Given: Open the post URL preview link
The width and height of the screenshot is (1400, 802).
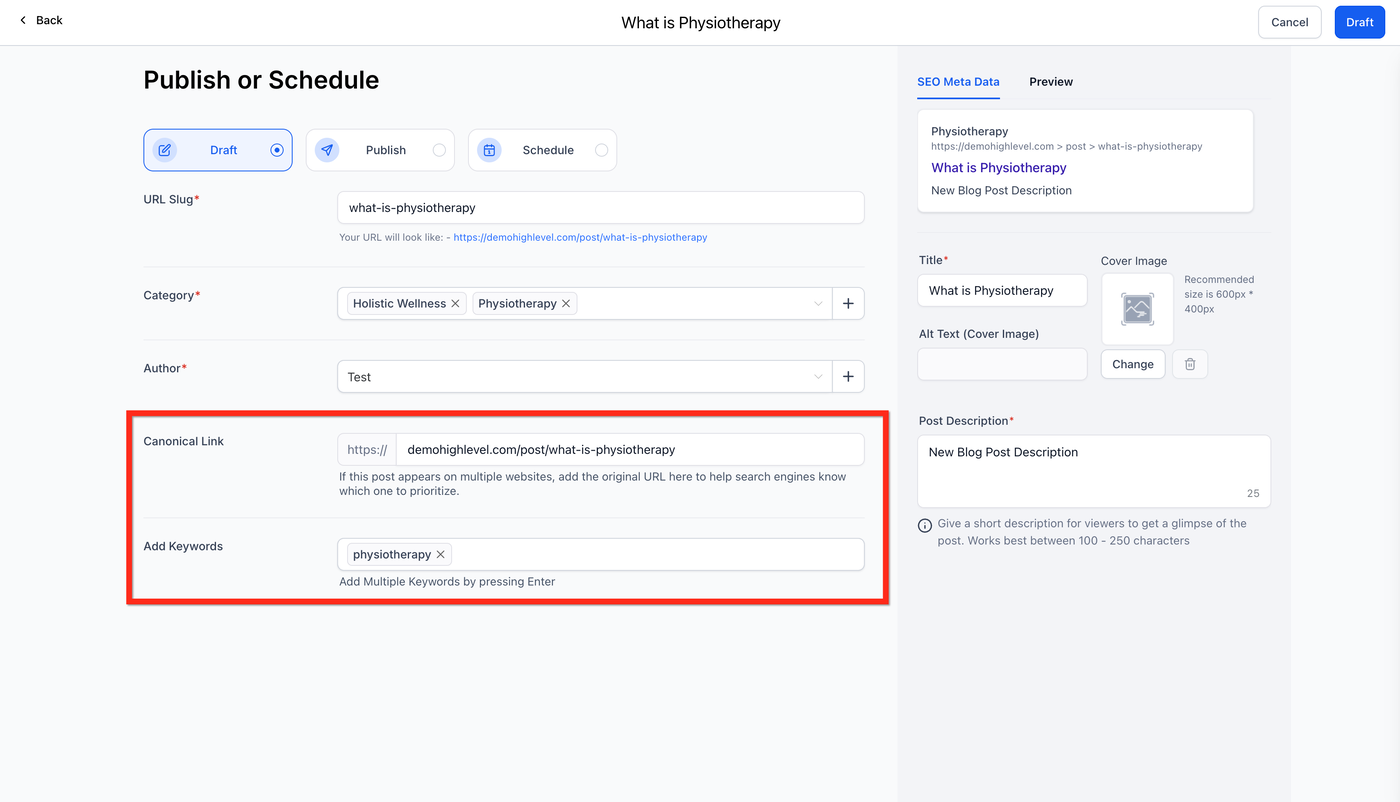Looking at the screenshot, I should pos(580,238).
